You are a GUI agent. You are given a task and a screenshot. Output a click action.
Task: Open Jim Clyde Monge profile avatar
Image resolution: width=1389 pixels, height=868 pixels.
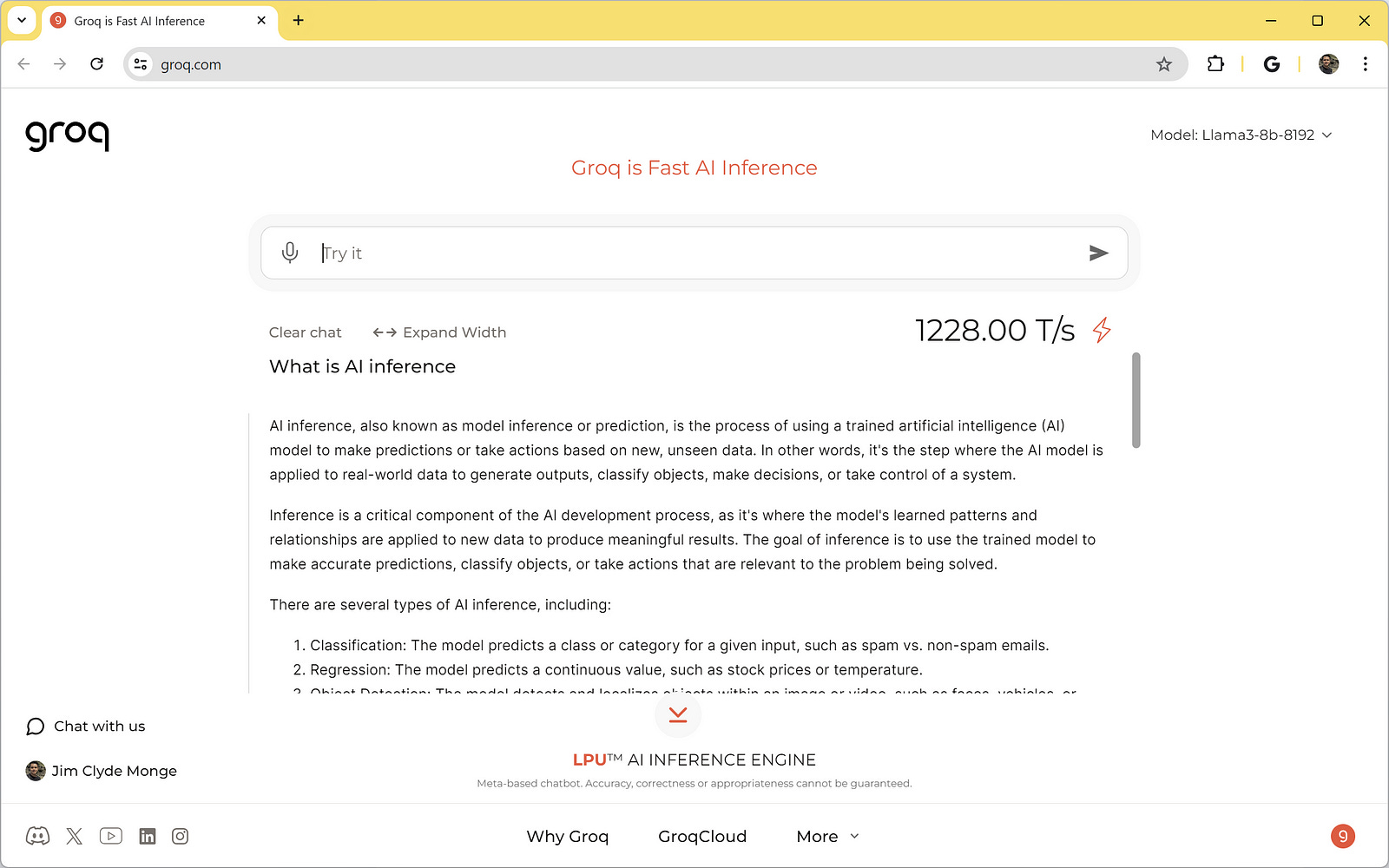36,771
